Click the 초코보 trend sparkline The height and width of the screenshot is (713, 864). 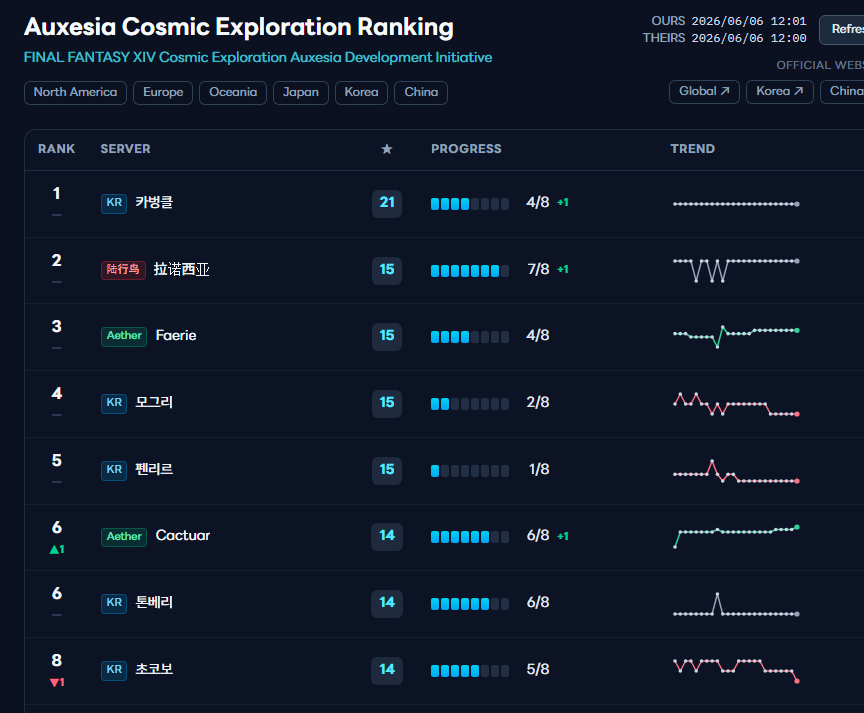click(736, 671)
